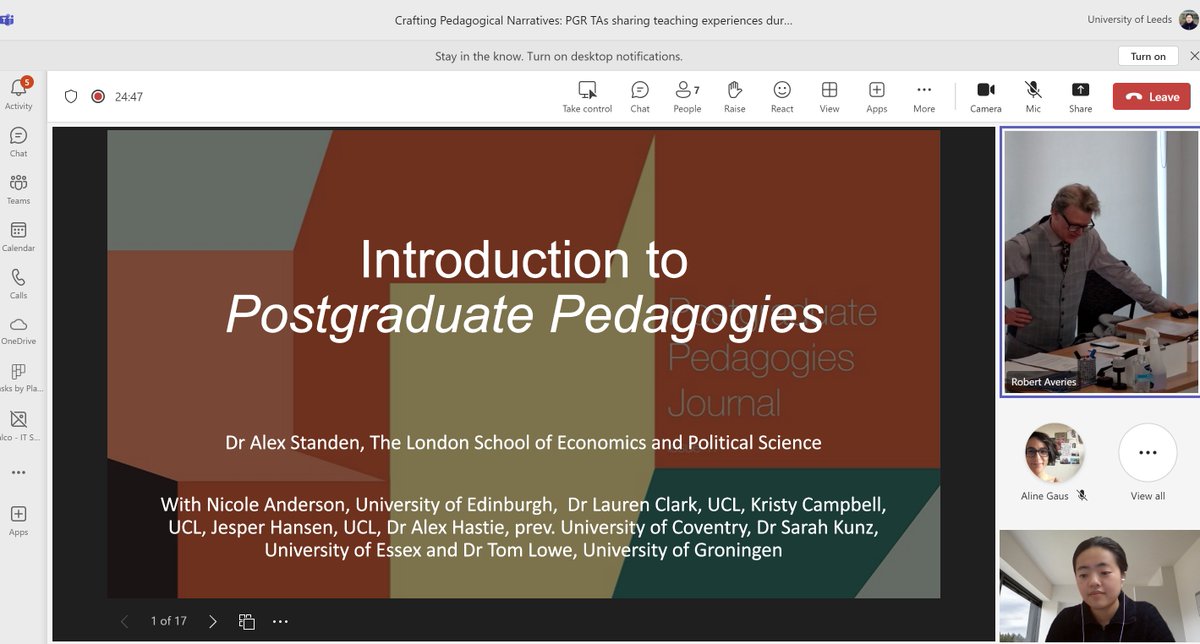Leave the meeting
Image resolution: width=1200 pixels, height=644 pixels.
tap(1151, 97)
